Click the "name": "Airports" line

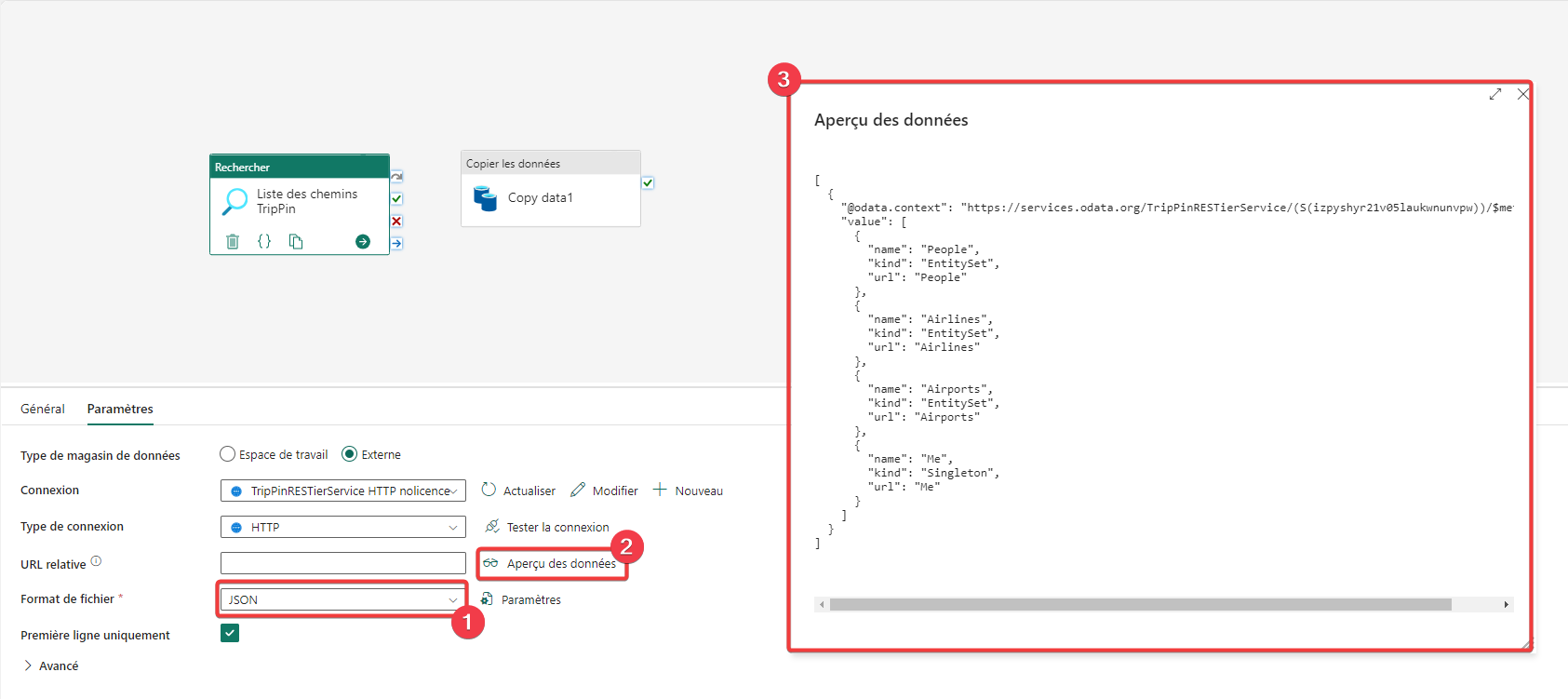[930, 389]
